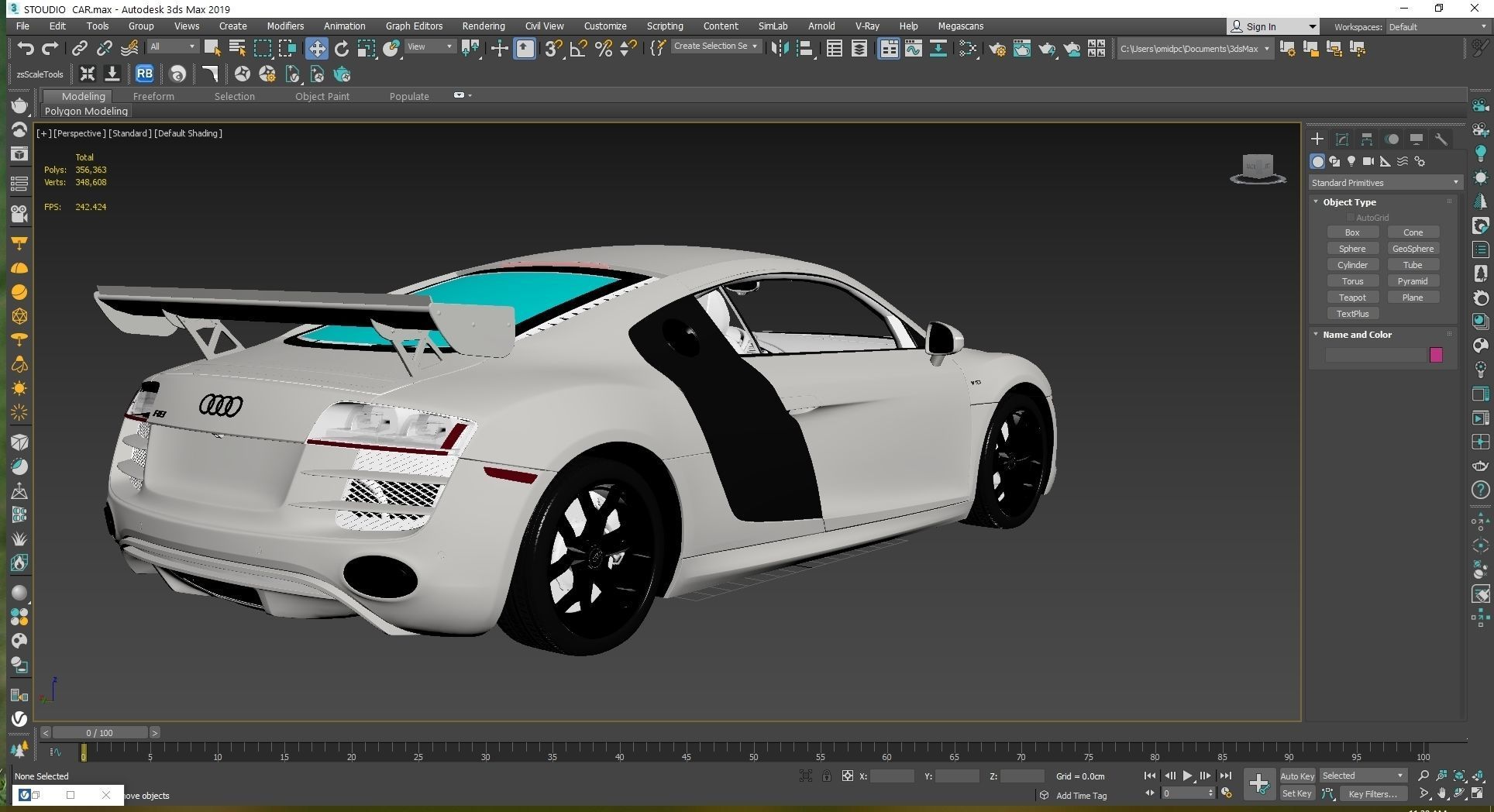Collapse the Object Type rollout
1494x812 pixels.
[1315, 201]
